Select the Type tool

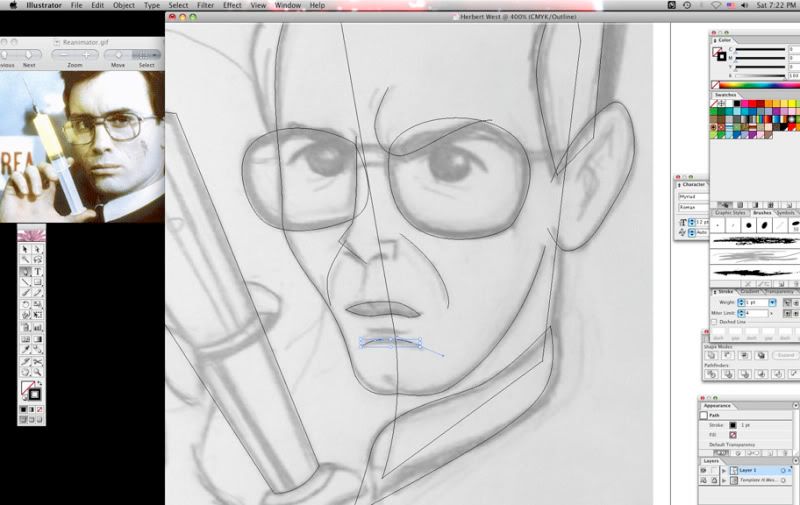pyautogui.click(x=37, y=271)
